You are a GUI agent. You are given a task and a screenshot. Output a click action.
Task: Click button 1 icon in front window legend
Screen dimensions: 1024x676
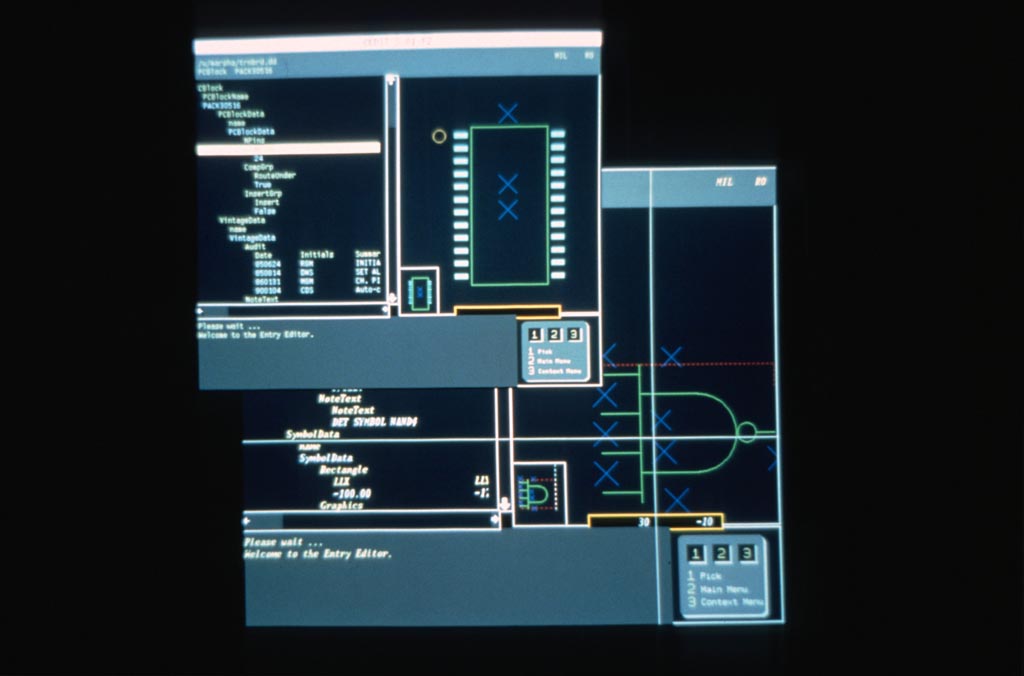[535, 335]
